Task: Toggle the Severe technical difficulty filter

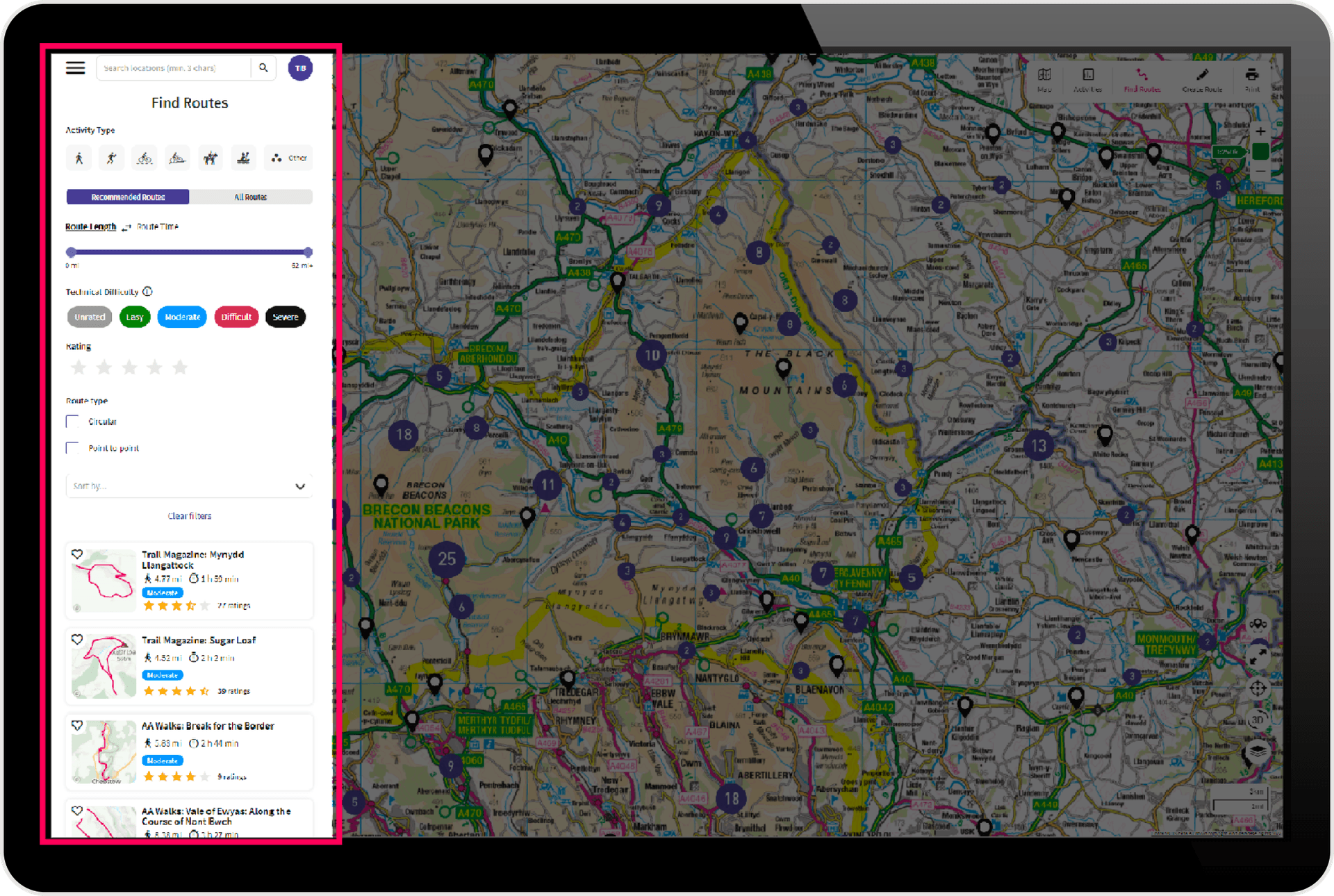Action: [285, 317]
